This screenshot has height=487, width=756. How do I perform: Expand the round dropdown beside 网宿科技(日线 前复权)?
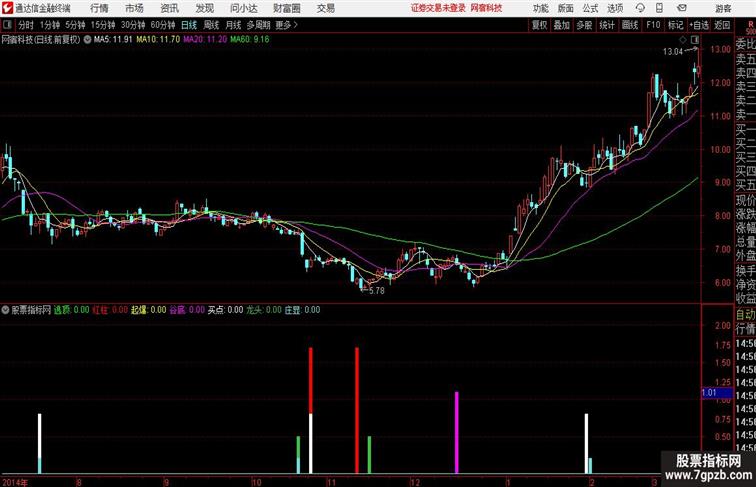click(x=87, y=40)
